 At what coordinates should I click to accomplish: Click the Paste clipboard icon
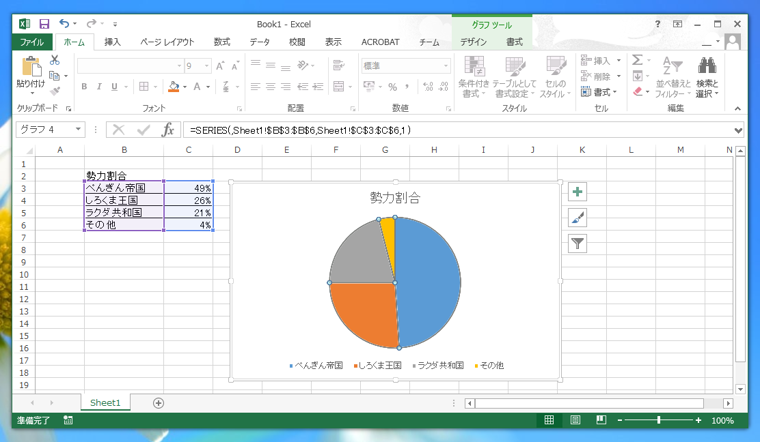pos(32,66)
